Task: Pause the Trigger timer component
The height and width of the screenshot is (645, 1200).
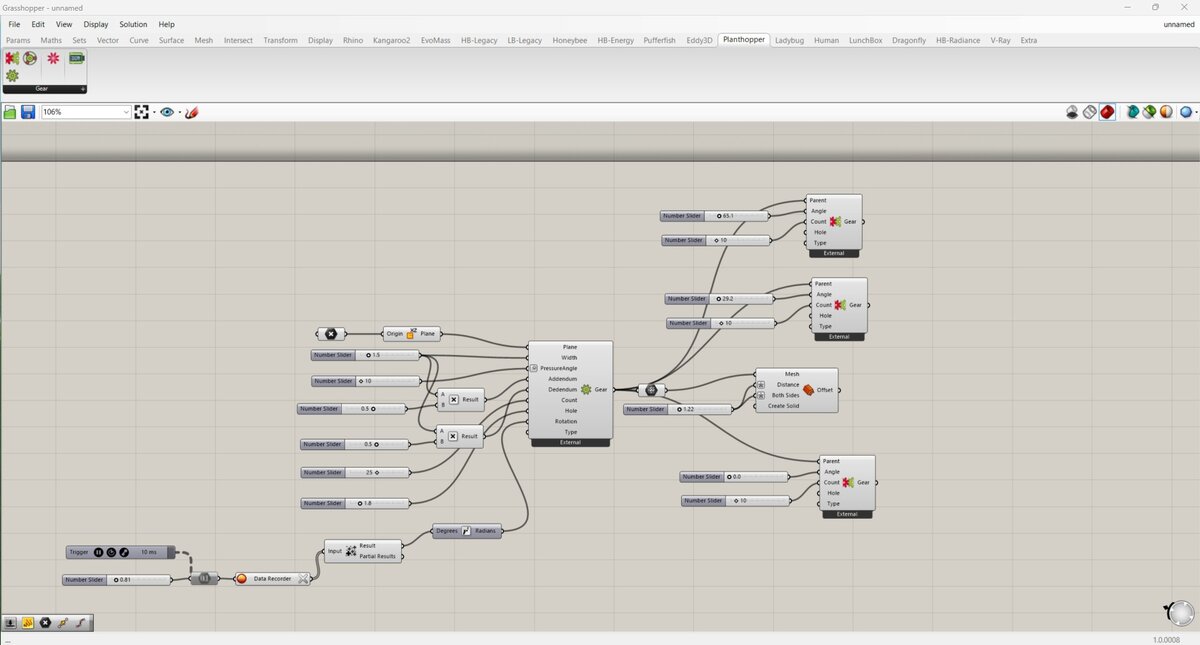Action: coord(98,552)
